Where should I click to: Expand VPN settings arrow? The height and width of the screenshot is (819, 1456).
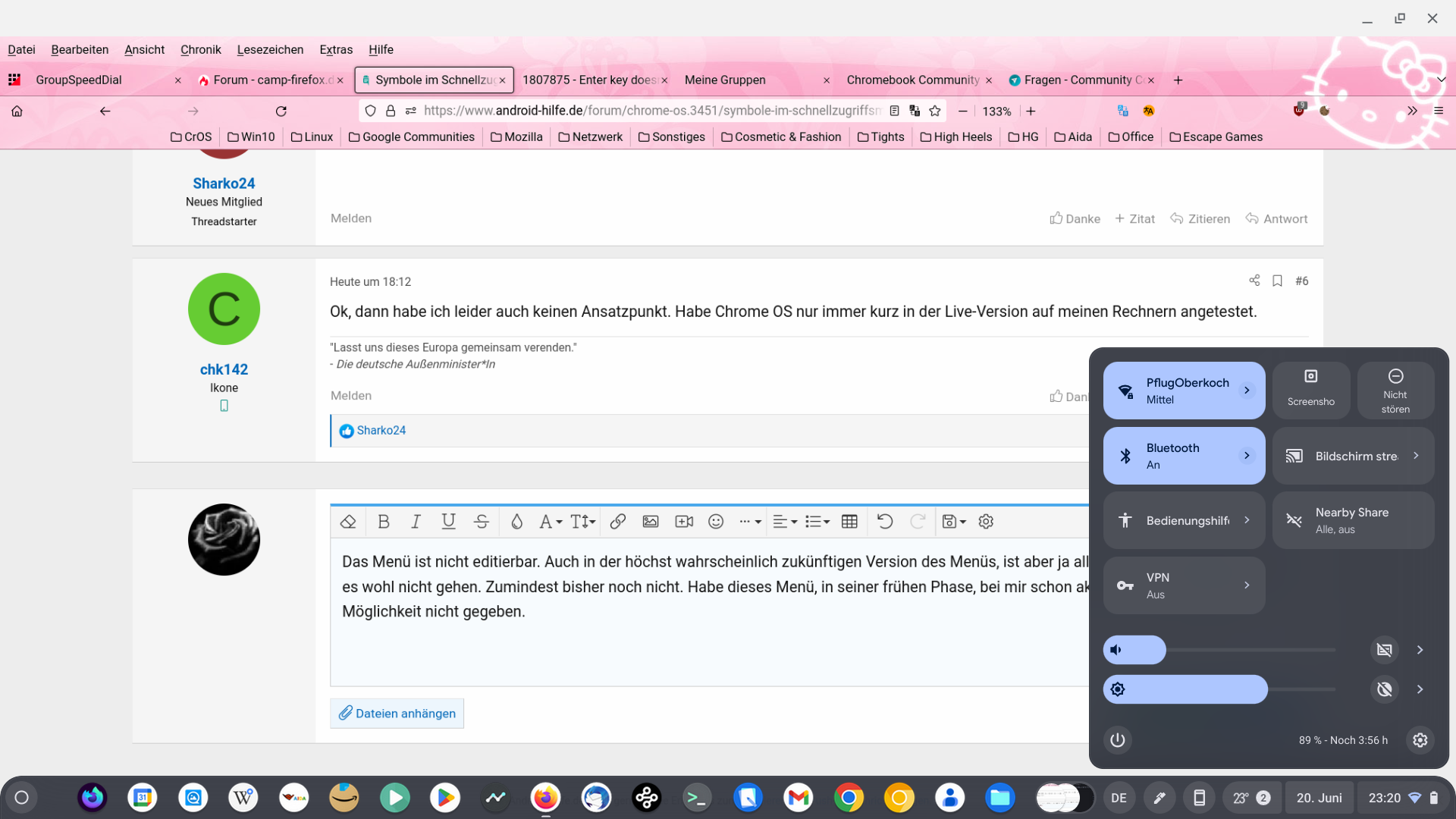point(1247,585)
